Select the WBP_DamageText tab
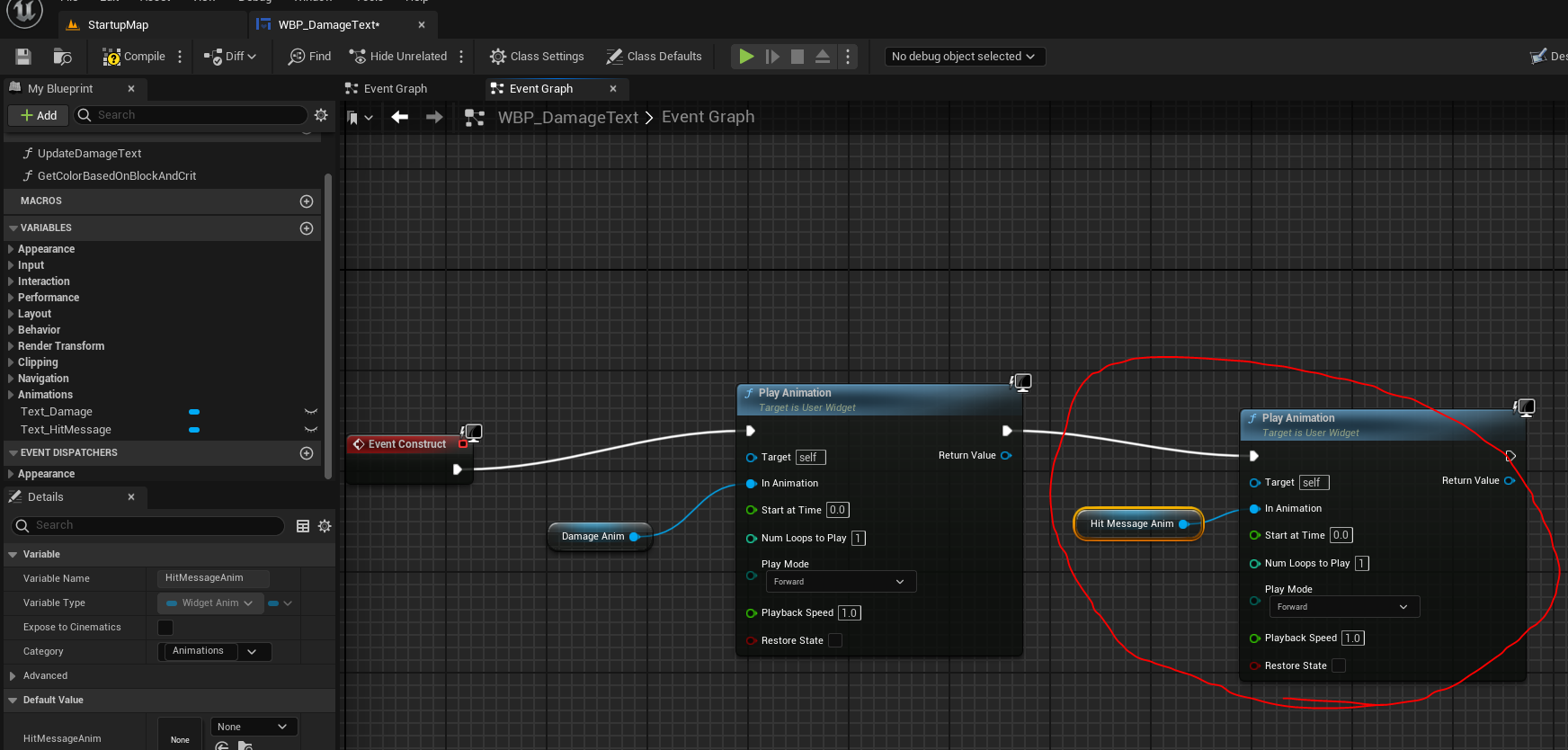 [x=329, y=25]
